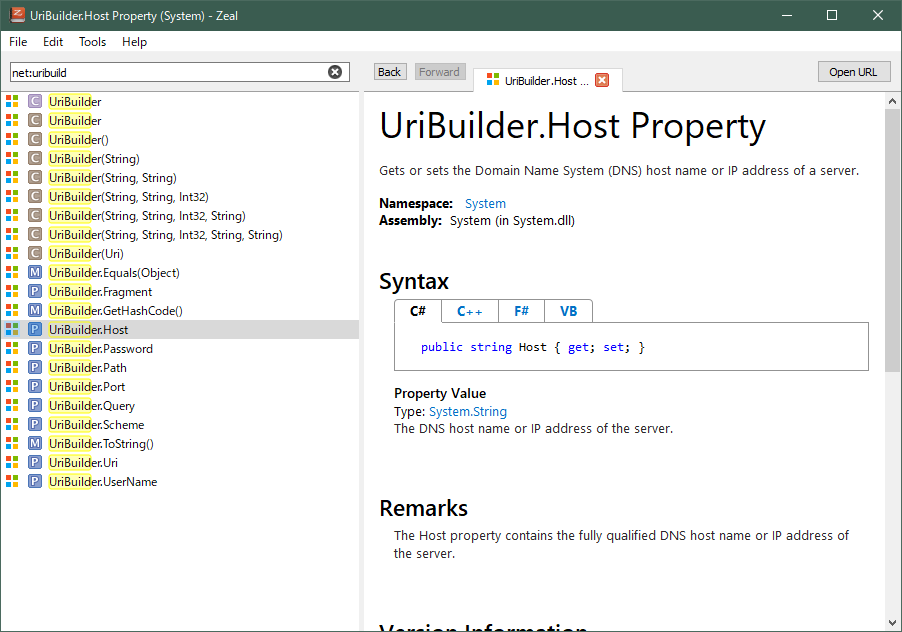Switch to the C++ syntax tab
Viewport: 902px width, 632px height.
click(x=469, y=311)
